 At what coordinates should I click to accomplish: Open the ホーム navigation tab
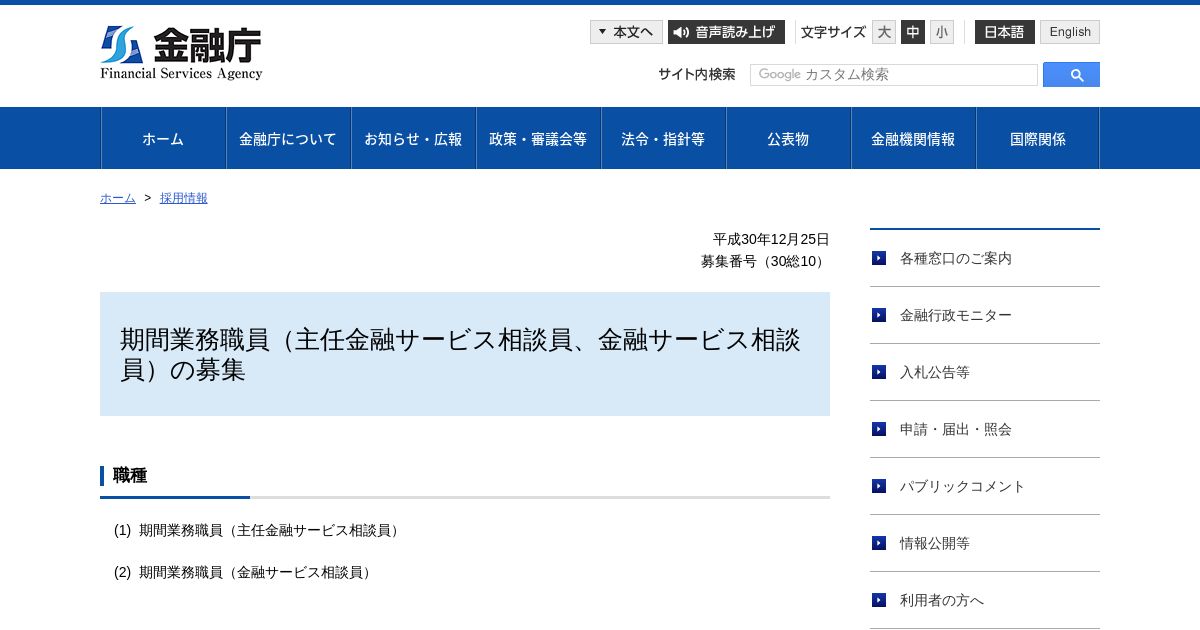click(163, 139)
